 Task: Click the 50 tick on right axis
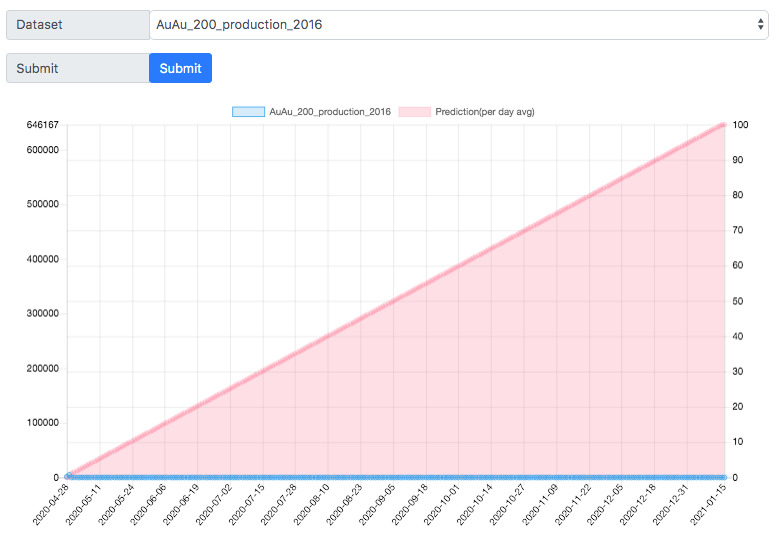pos(738,301)
